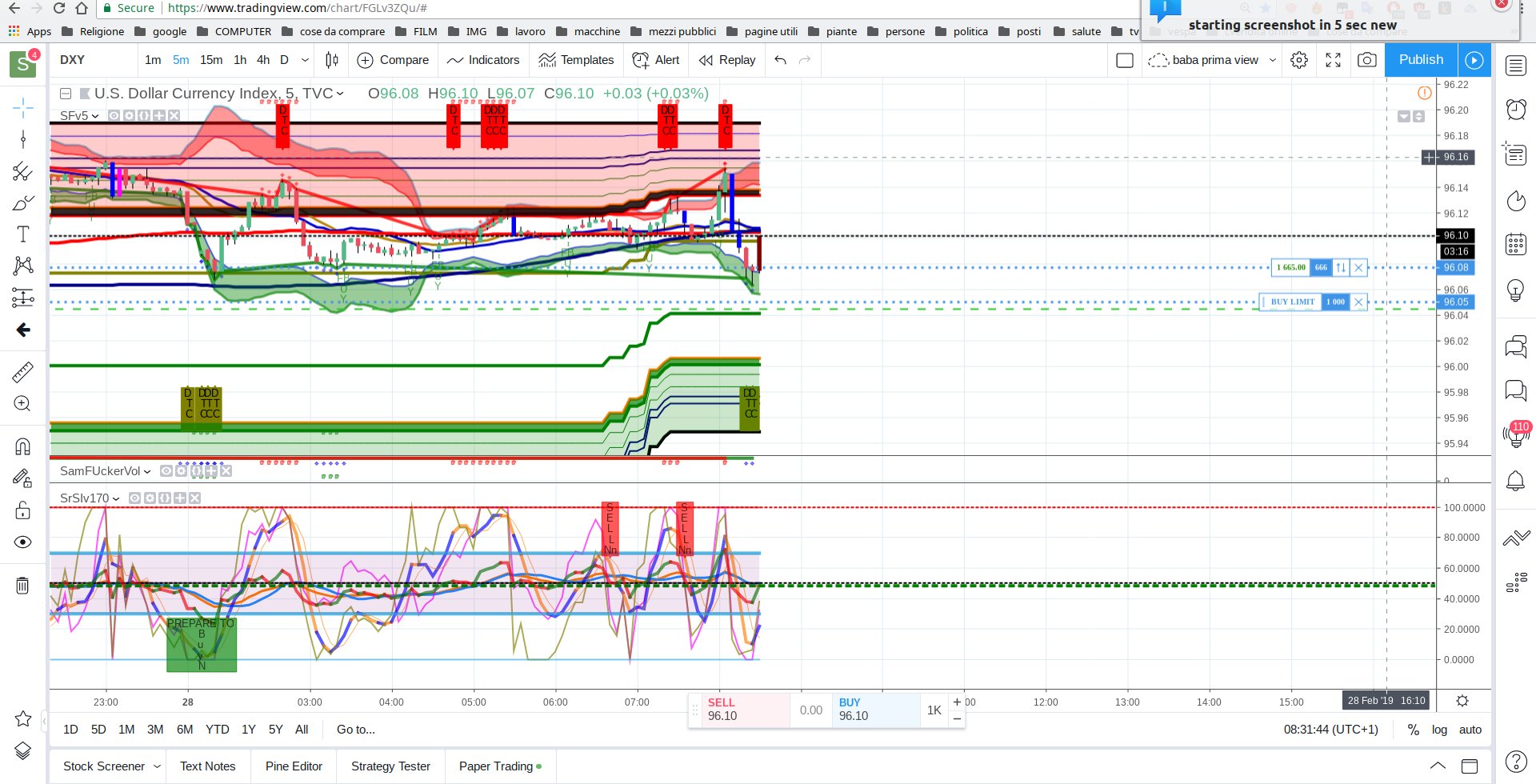Select the Text annotation tool
The width and height of the screenshot is (1536, 784).
22,234
